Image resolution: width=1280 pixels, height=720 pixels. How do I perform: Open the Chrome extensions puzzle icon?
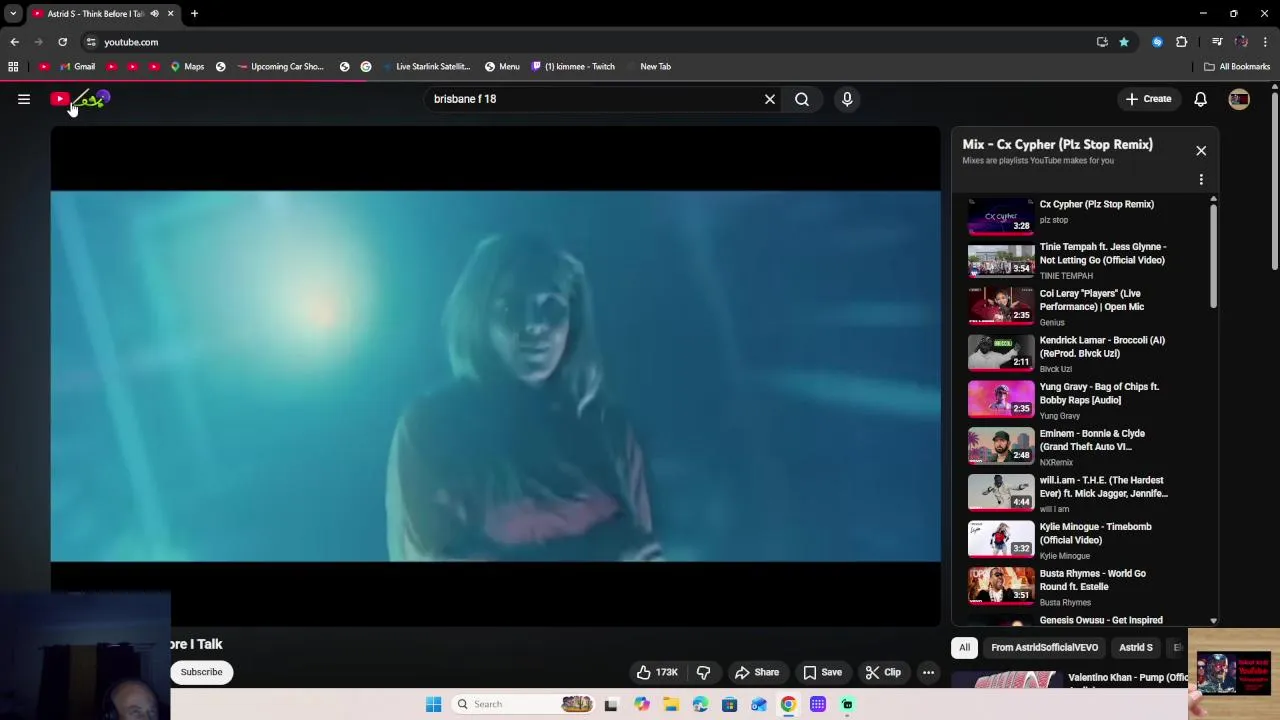pos(1182,42)
